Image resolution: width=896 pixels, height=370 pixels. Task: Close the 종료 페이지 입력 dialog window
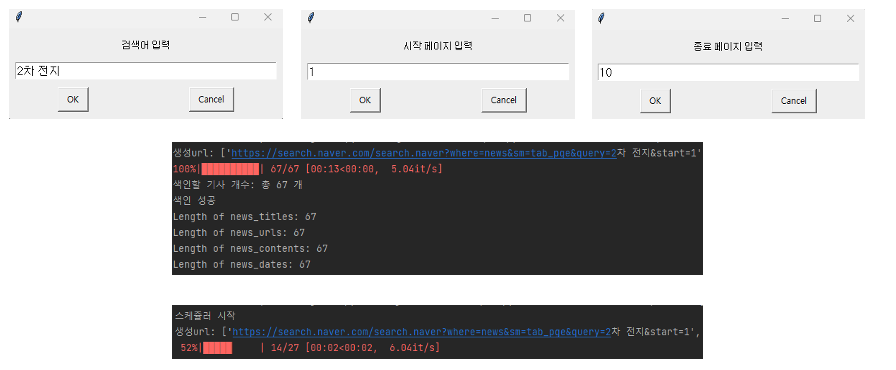coord(850,19)
